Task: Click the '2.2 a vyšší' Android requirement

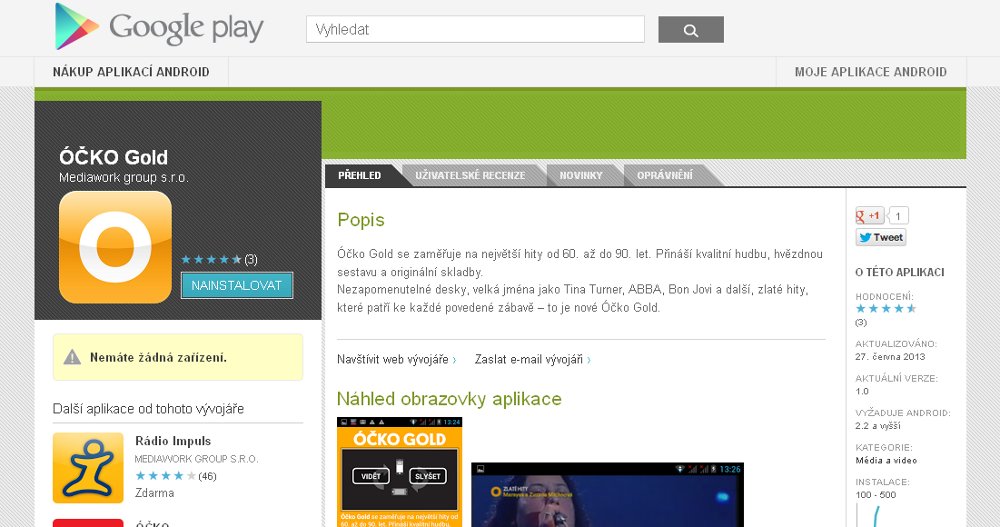Action: [x=878, y=426]
